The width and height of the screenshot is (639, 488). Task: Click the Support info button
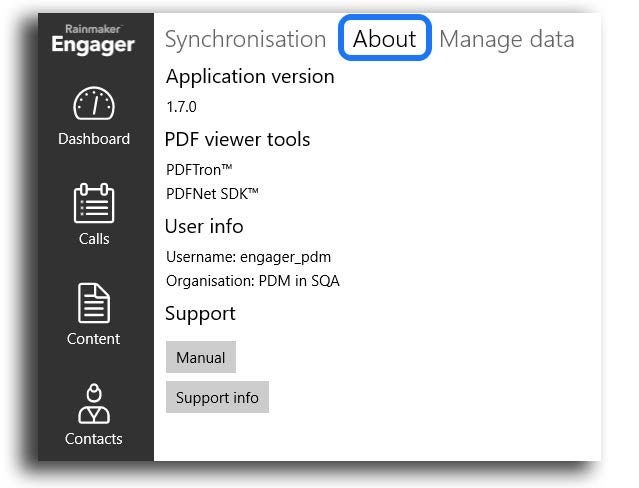pos(217,397)
